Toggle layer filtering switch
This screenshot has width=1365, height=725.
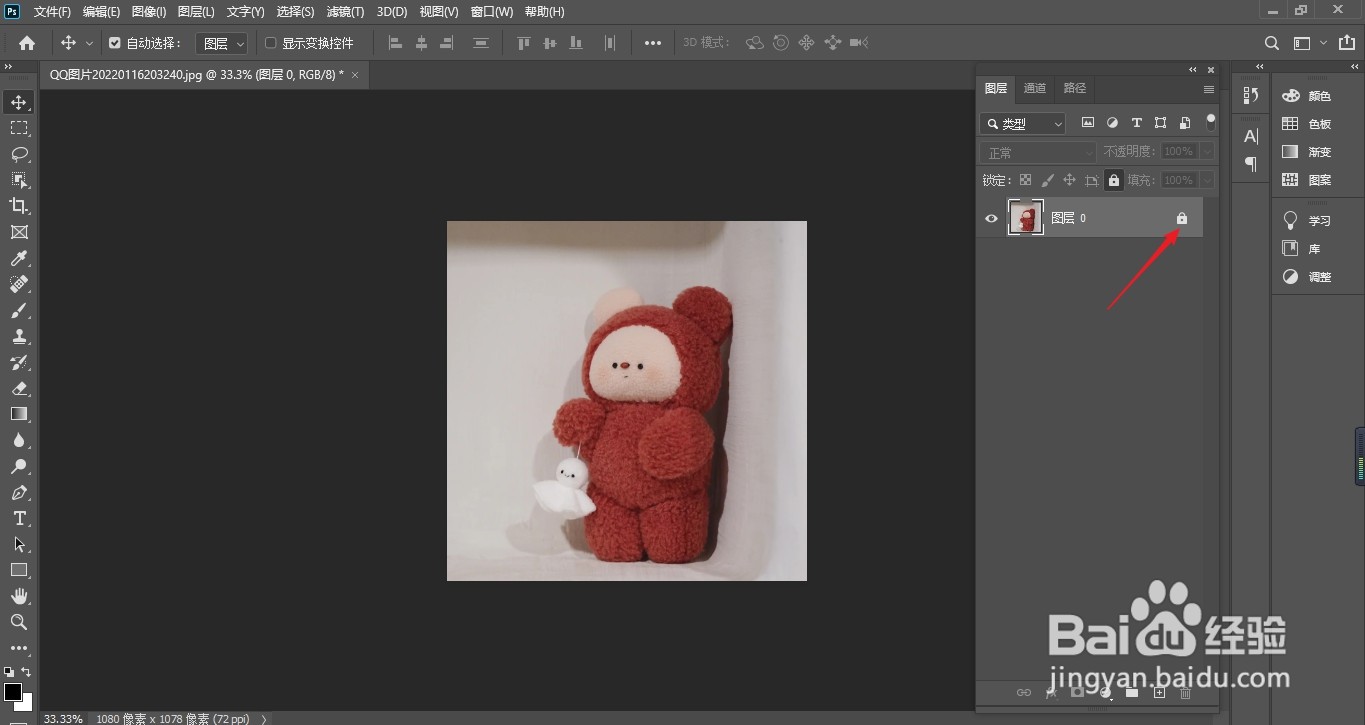[x=1211, y=122]
